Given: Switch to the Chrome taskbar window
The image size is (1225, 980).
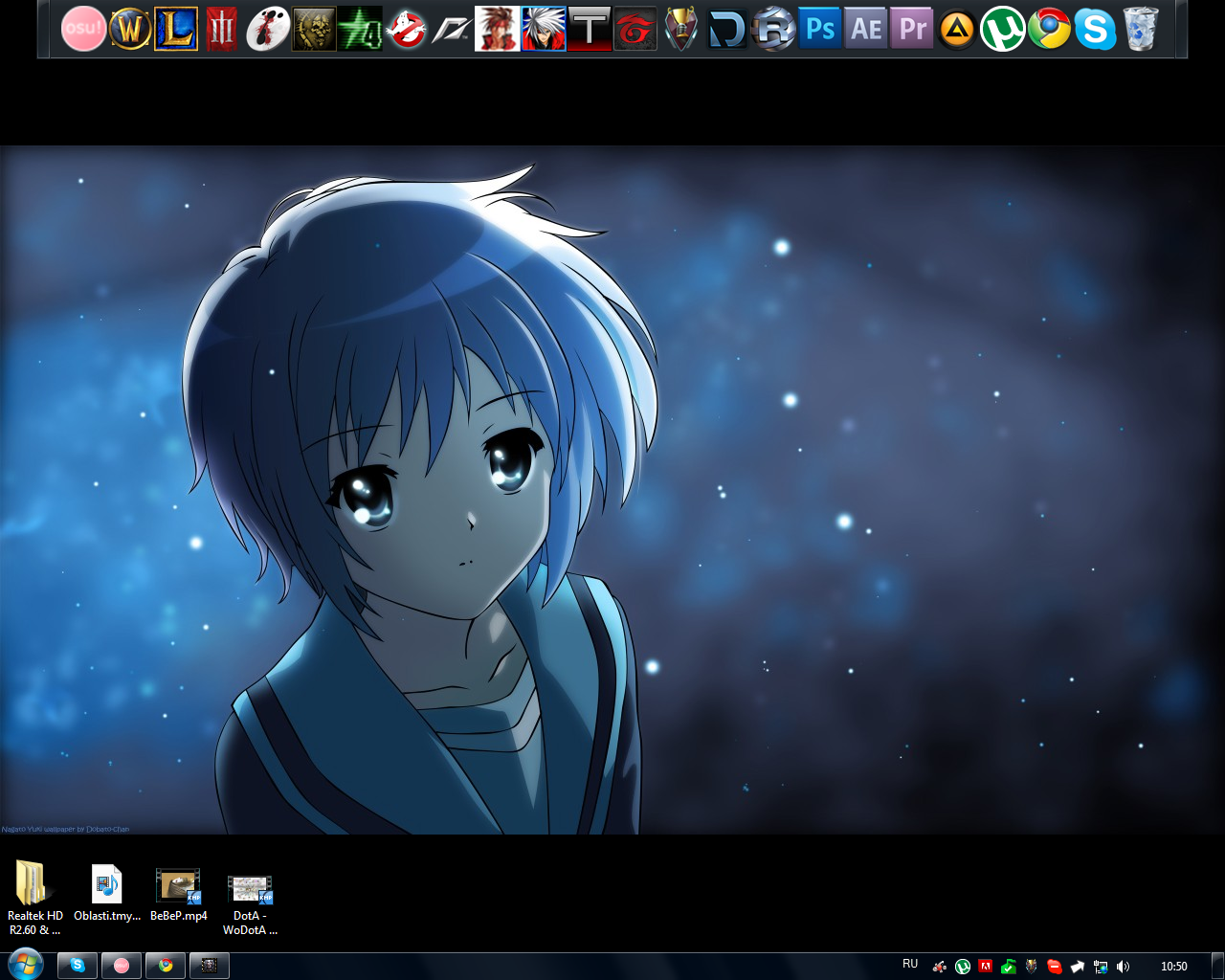Looking at the screenshot, I should point(166,965).
